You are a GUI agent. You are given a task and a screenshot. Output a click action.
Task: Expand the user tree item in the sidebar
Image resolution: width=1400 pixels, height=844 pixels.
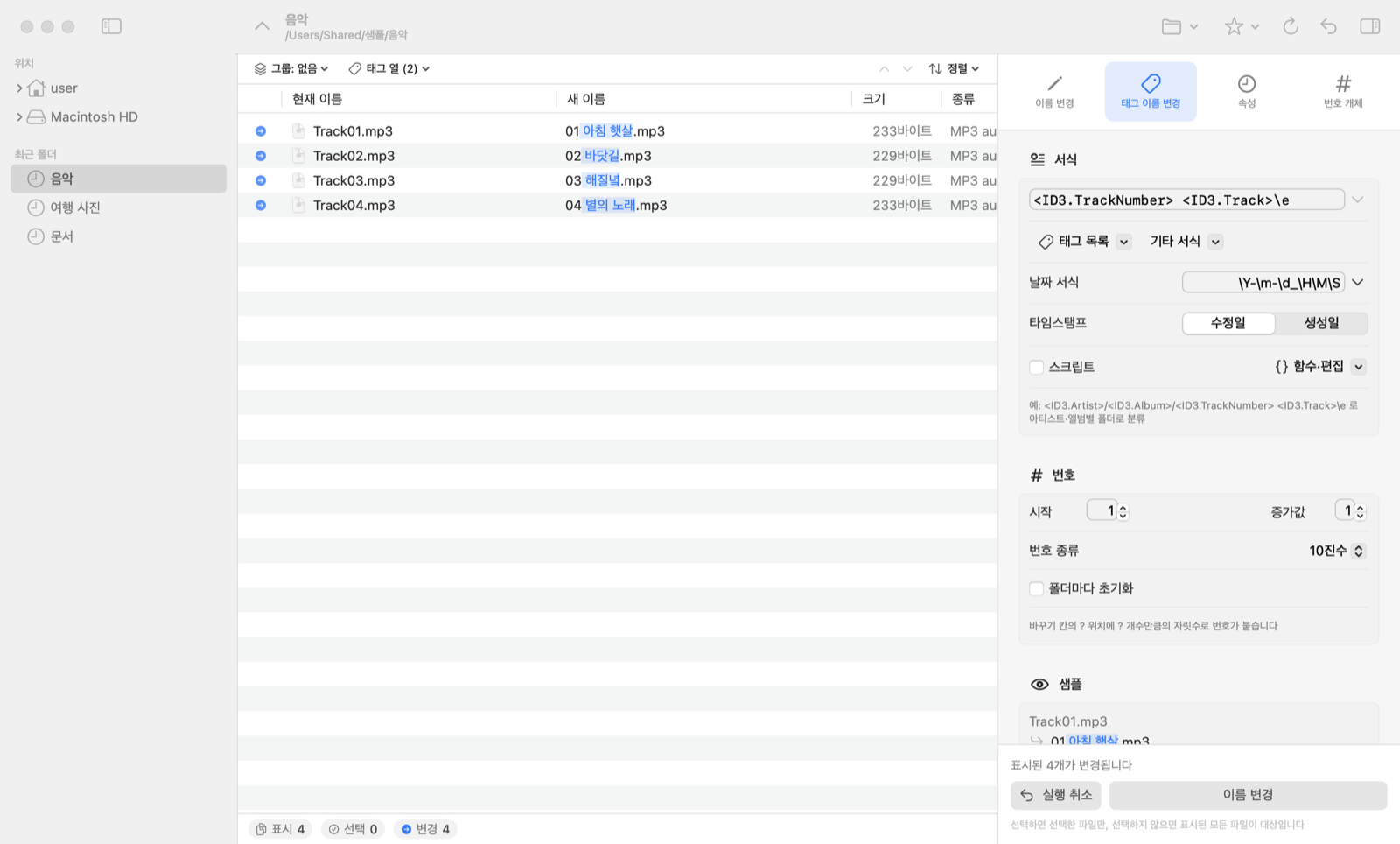(19, 88)
